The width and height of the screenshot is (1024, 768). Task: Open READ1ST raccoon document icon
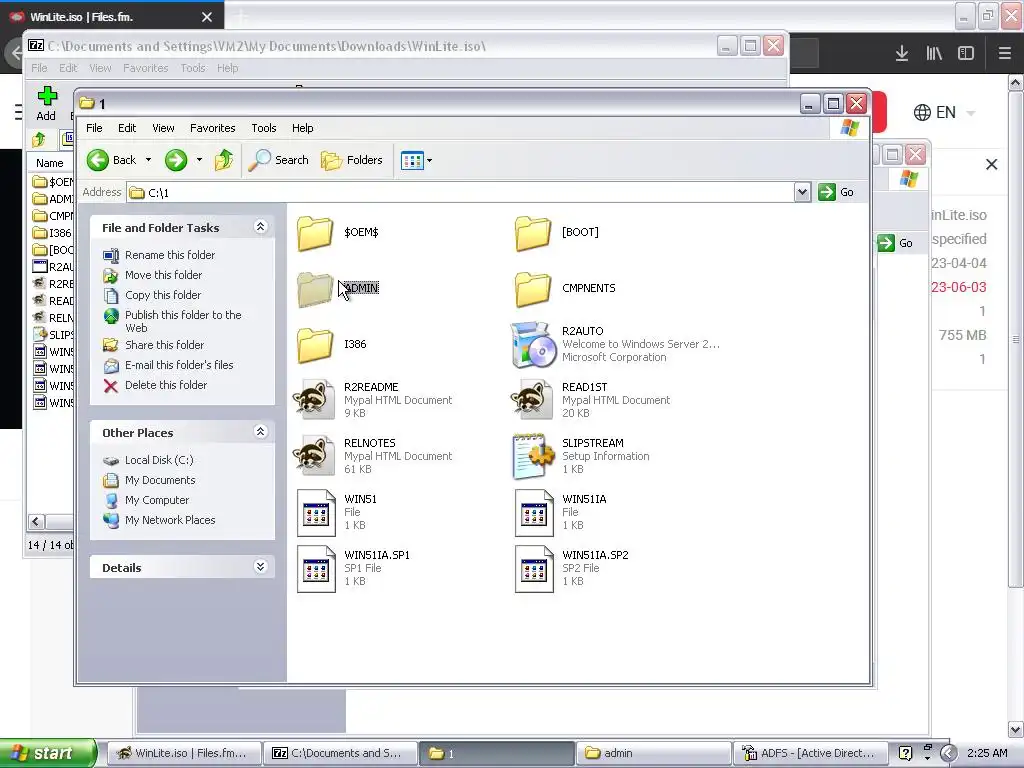(x=532, y=400)
